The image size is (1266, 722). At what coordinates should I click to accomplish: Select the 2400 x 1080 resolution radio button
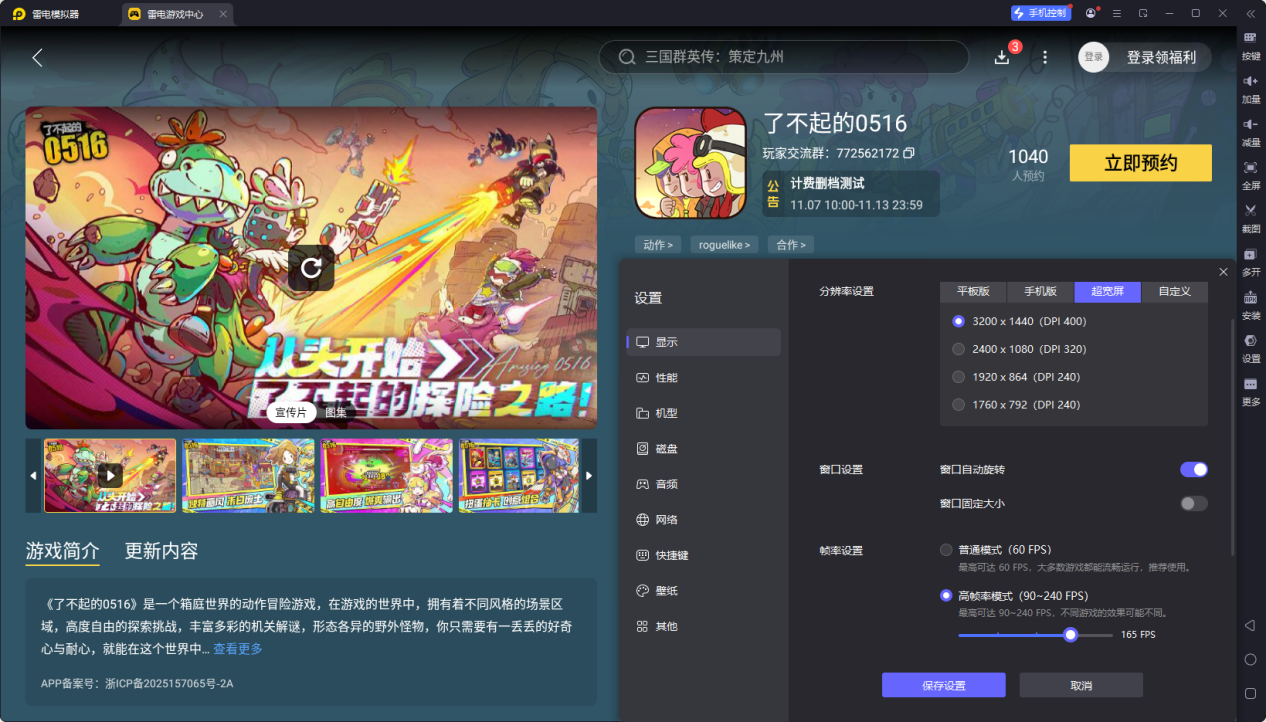click(957, 349)
